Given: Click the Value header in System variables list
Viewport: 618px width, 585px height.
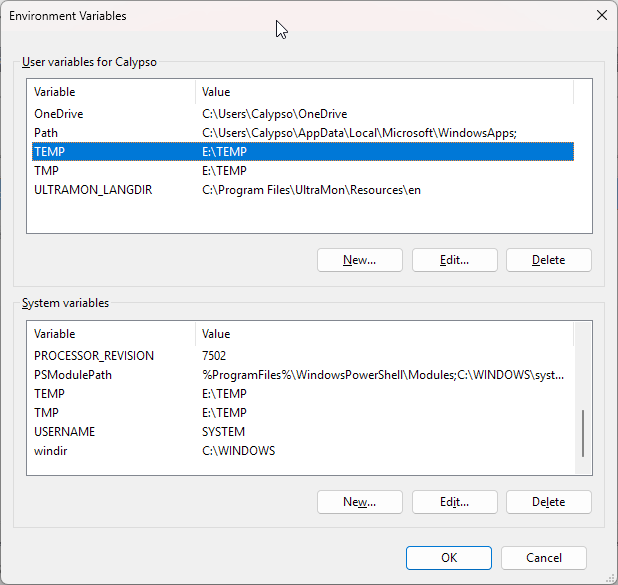Looking at the screenshot, I should click(x=384, y=334).
